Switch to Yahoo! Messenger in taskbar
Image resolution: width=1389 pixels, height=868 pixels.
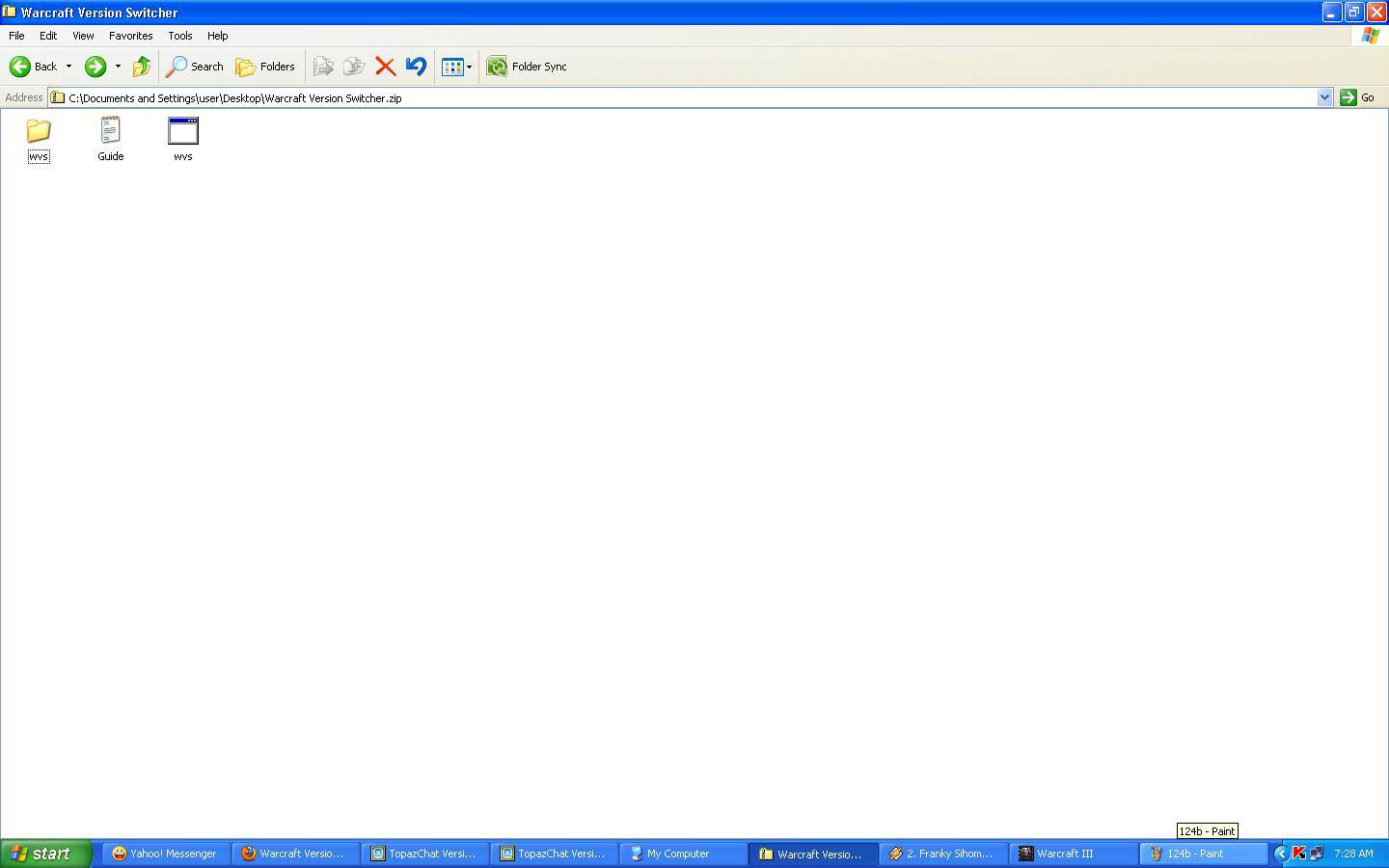(x=166, y=854)
